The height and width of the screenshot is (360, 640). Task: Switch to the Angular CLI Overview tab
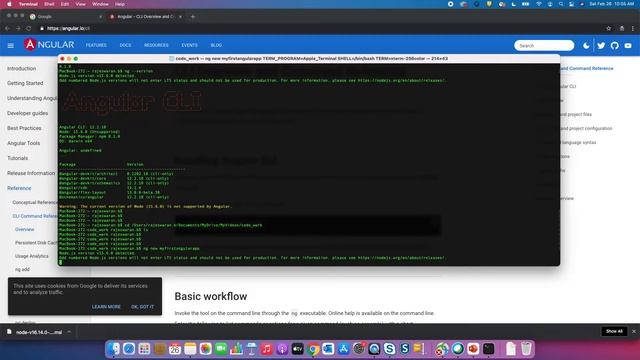coord(145,17)
